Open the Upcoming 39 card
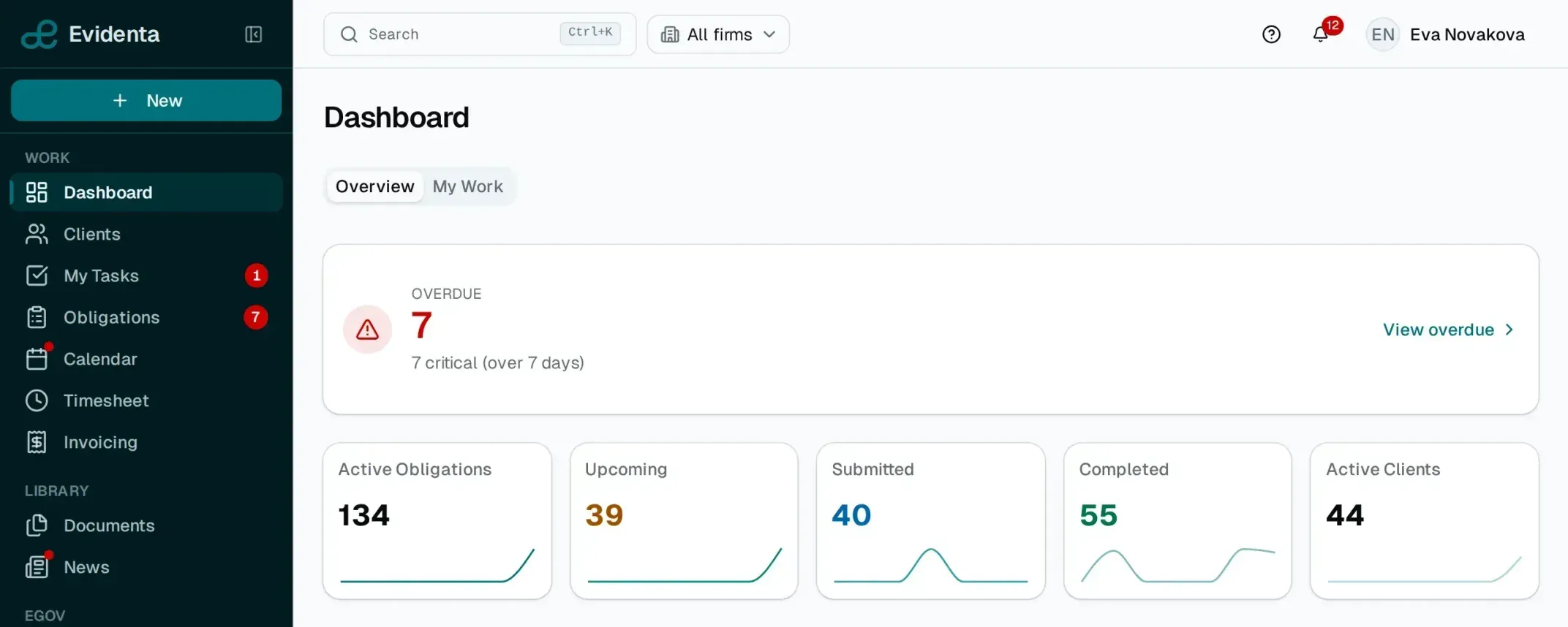1568x627 pixels. [x=684, y=521]
